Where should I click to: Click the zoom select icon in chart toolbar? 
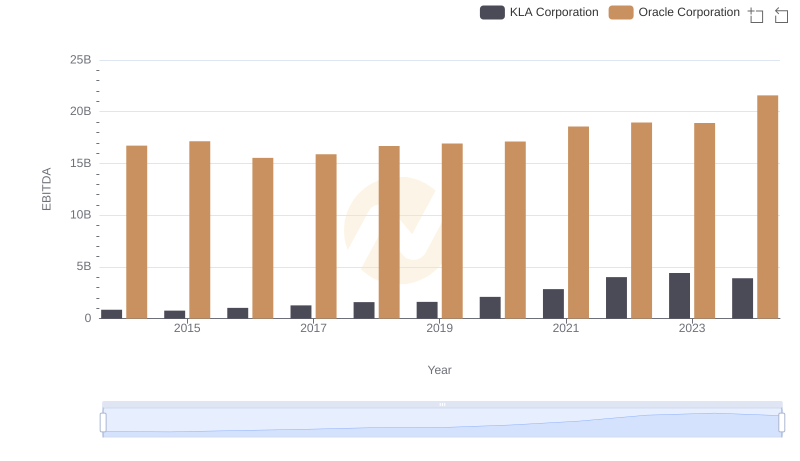pos(756,15)
